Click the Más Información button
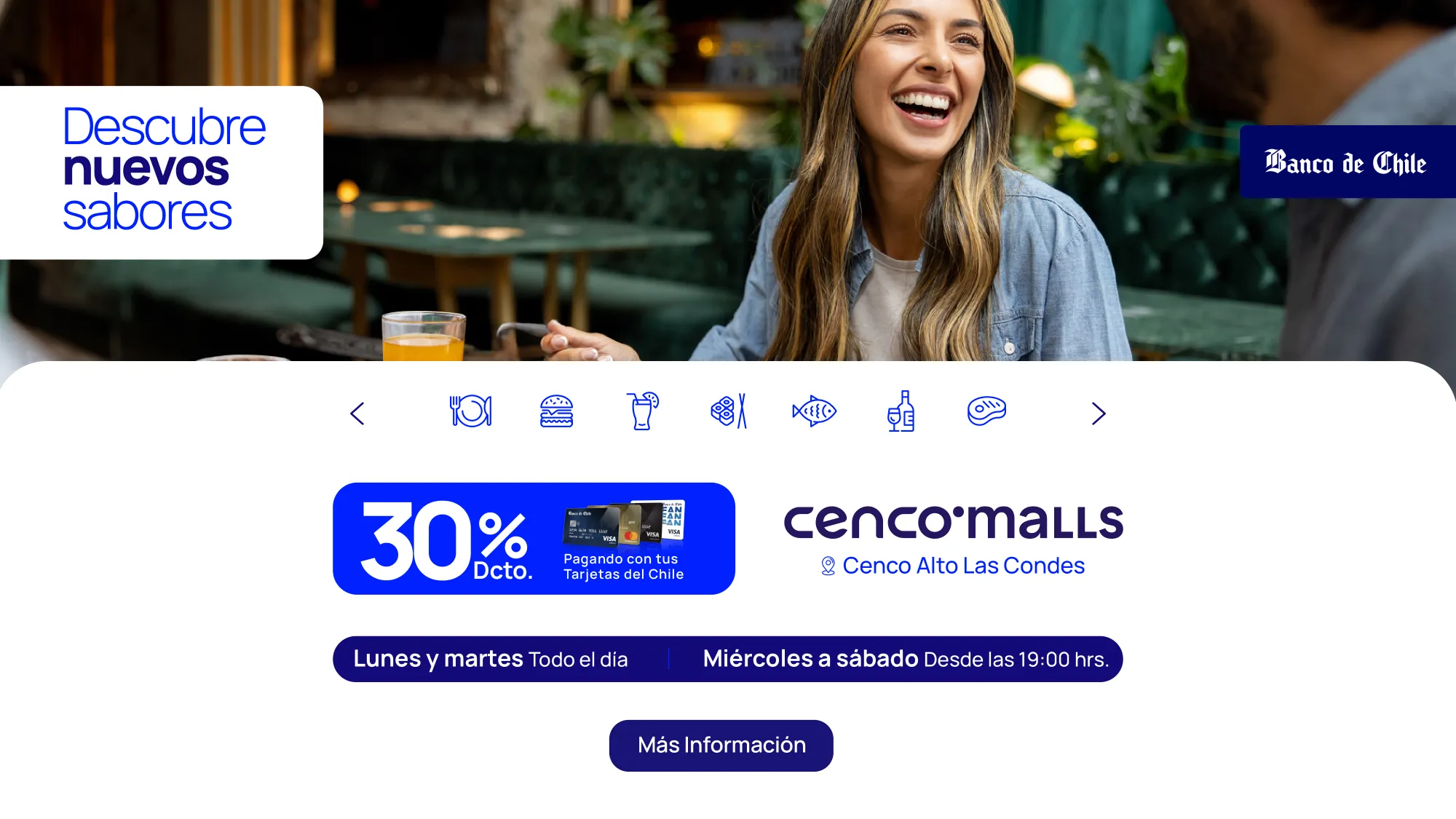Image resolution: width=1456 pixels, height=819 pixels. pos(721,745)
